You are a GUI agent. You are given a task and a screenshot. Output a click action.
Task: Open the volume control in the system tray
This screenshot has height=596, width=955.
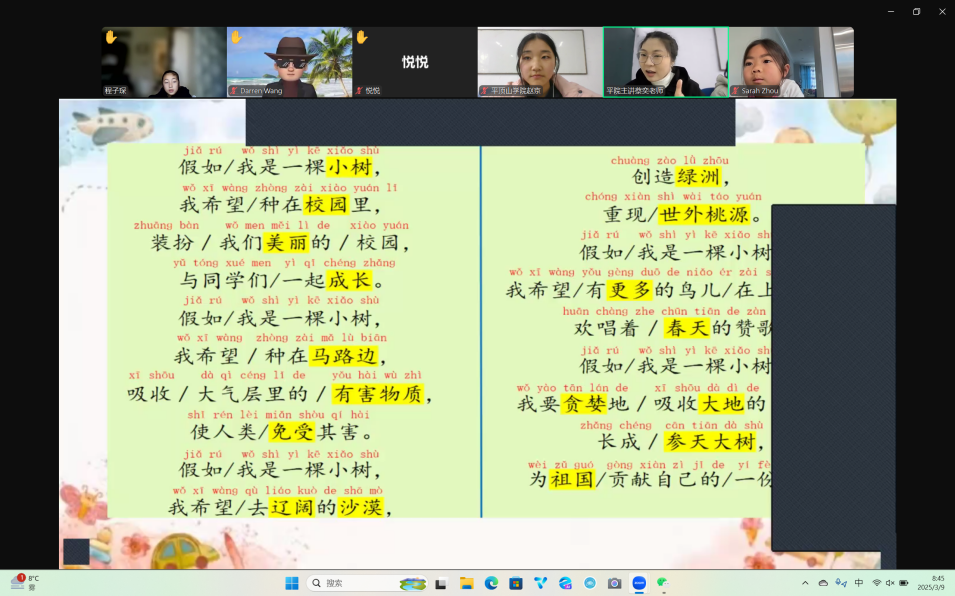click(x=890, y=583)
